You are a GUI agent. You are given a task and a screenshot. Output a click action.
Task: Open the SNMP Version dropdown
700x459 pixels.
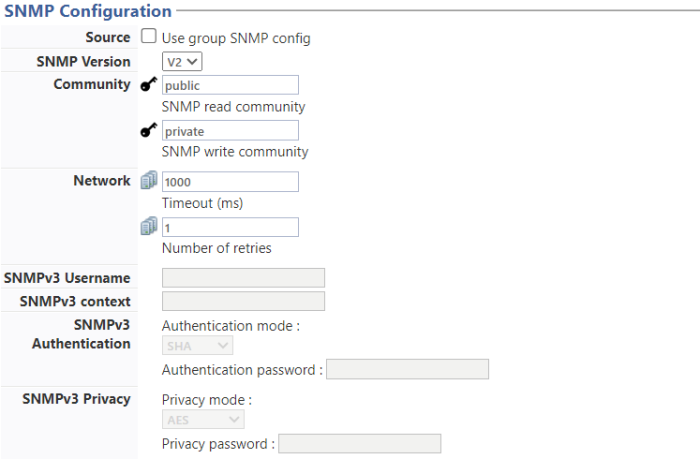pyautogui.click(x=183, y=61)
